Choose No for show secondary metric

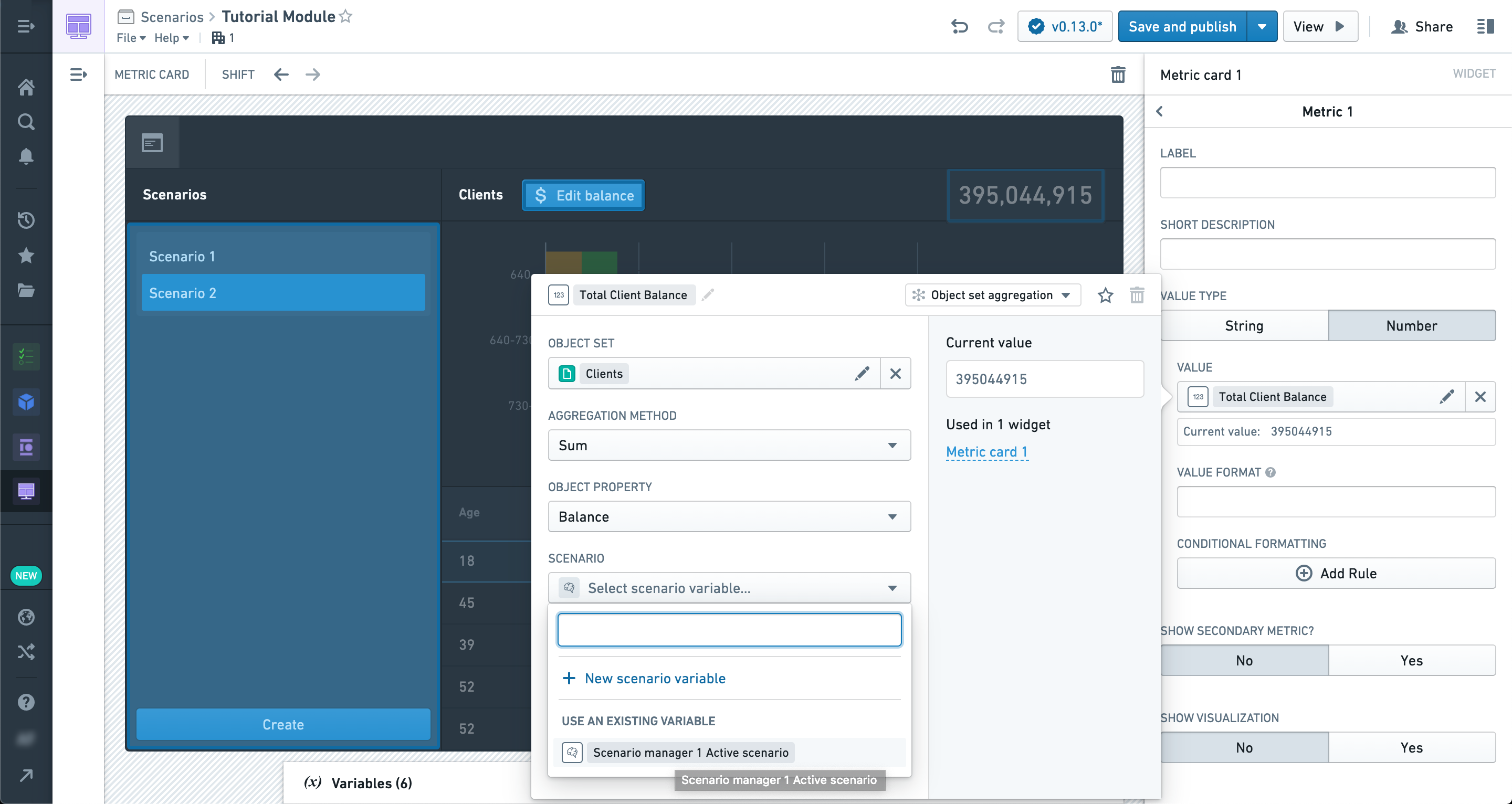(x=1244, y=660)
